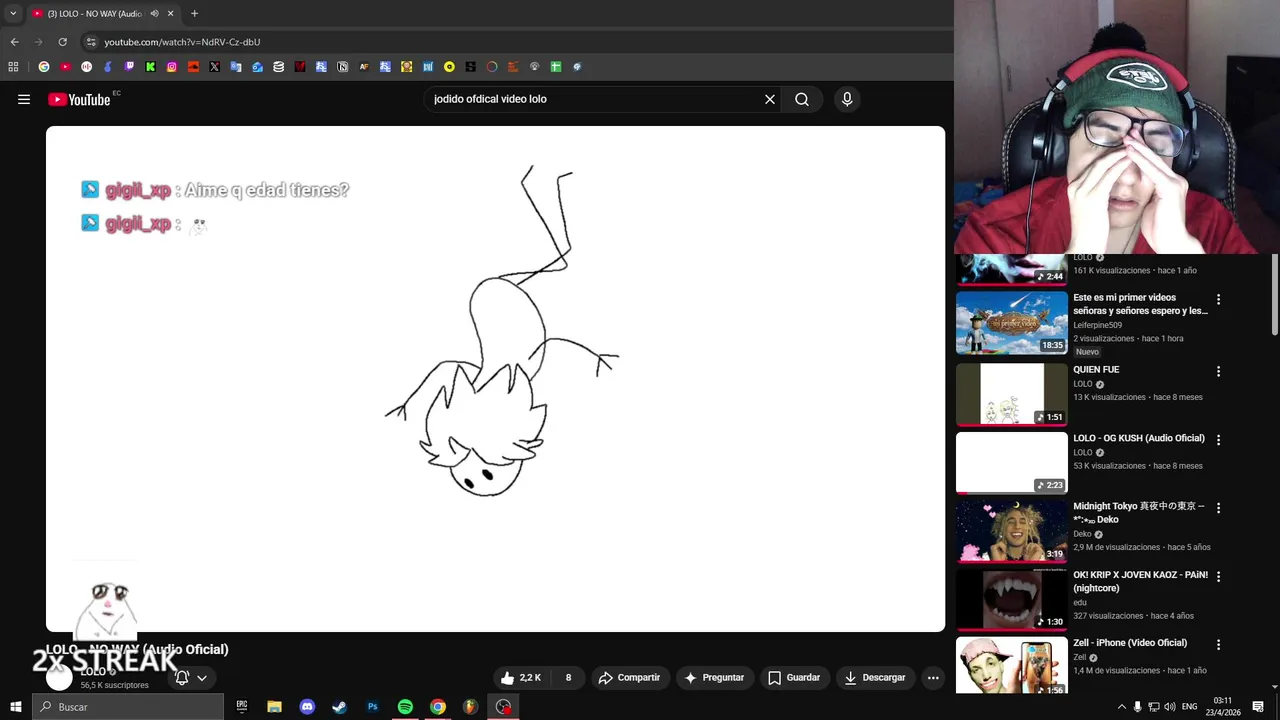Open the Notion bookmark icon
The width and height of the screenshot is (1280, 720).
(342, 67)
